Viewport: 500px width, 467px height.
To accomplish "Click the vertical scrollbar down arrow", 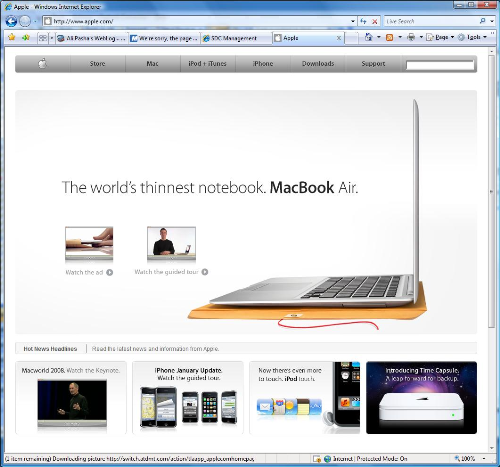I will click(x=492, y=448).
